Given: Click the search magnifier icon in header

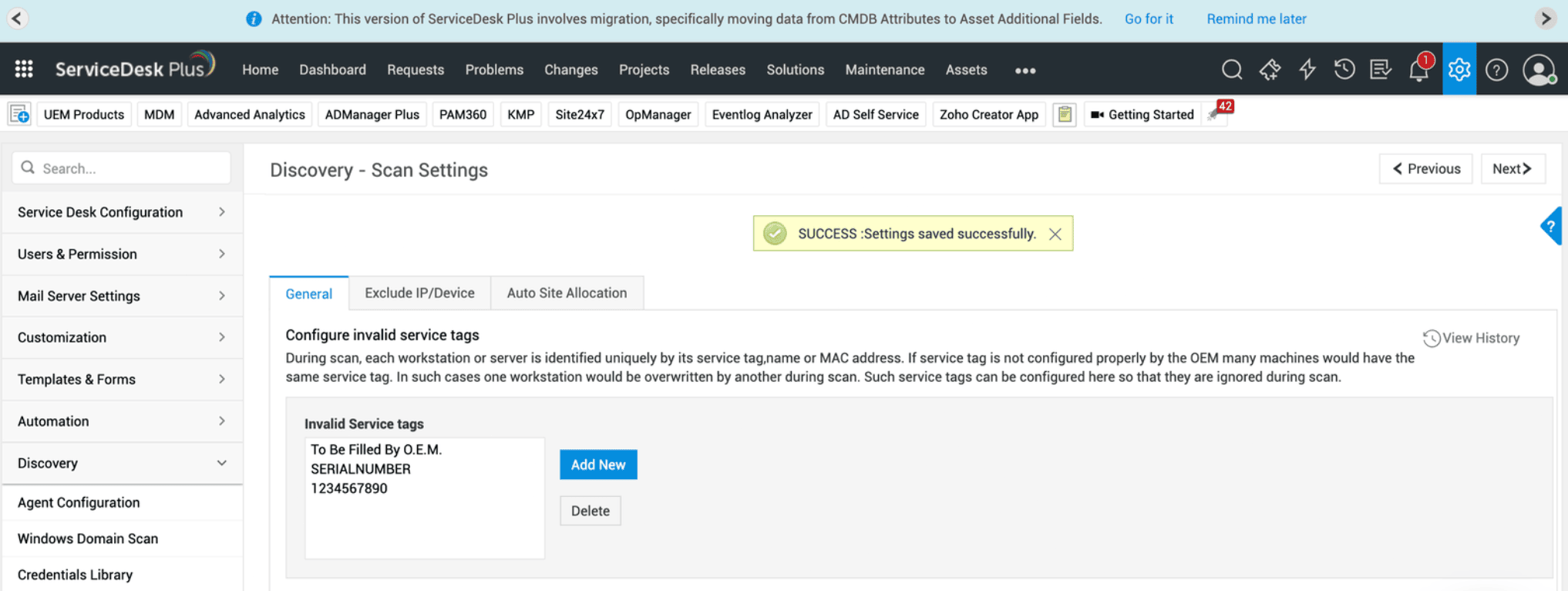Looking at the screenshot, I should [x=1231, y=69].
